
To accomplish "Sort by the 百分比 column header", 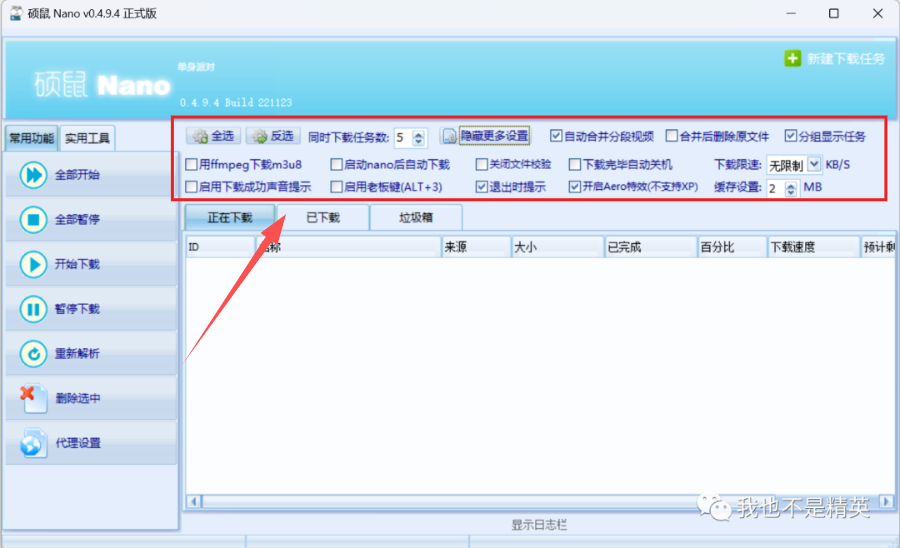I will [x=732, y=247].
